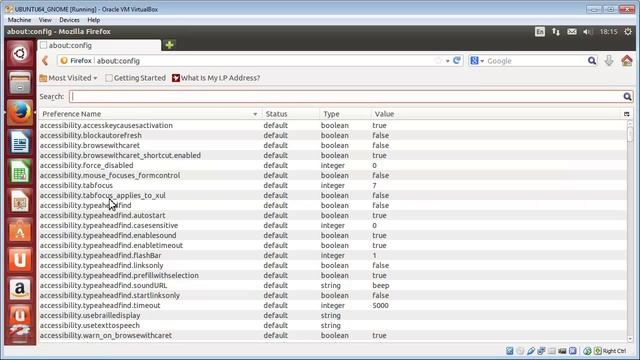This screenshot has width=640, height=360.
Task: Click Firefox identity icon in address bar
Action: click(x=64, y=61)
